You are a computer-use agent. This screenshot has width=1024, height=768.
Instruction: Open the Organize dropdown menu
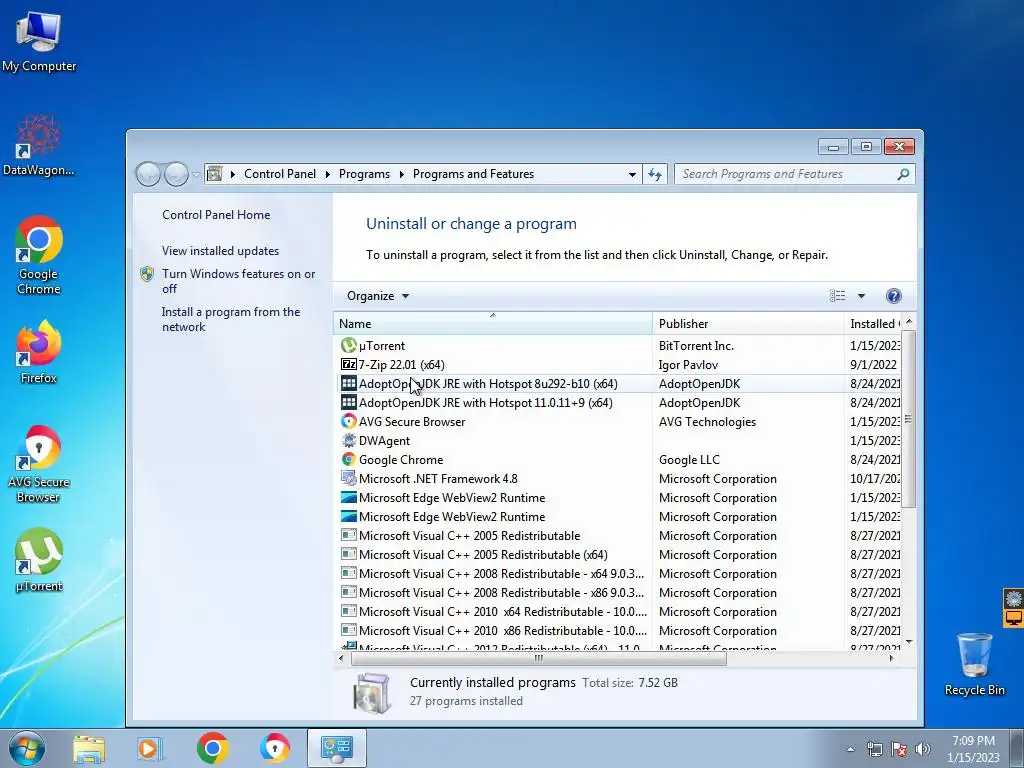pos(377,296)
